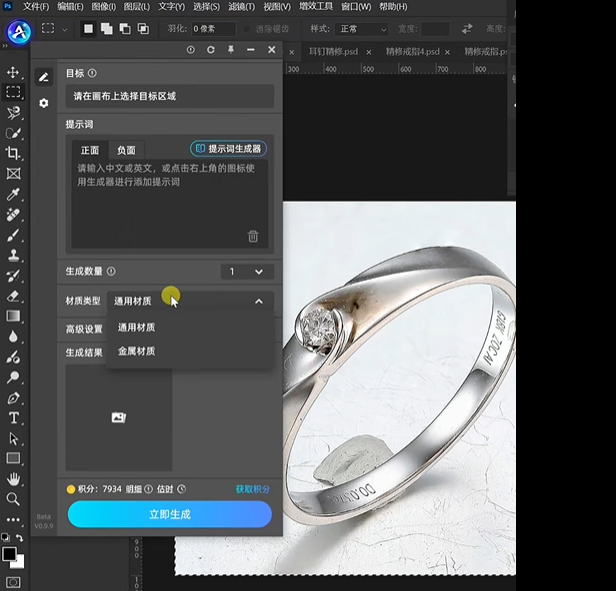
Task: Switch to 耳钉精修.psd document tab
Action: [x=334, y=51]
